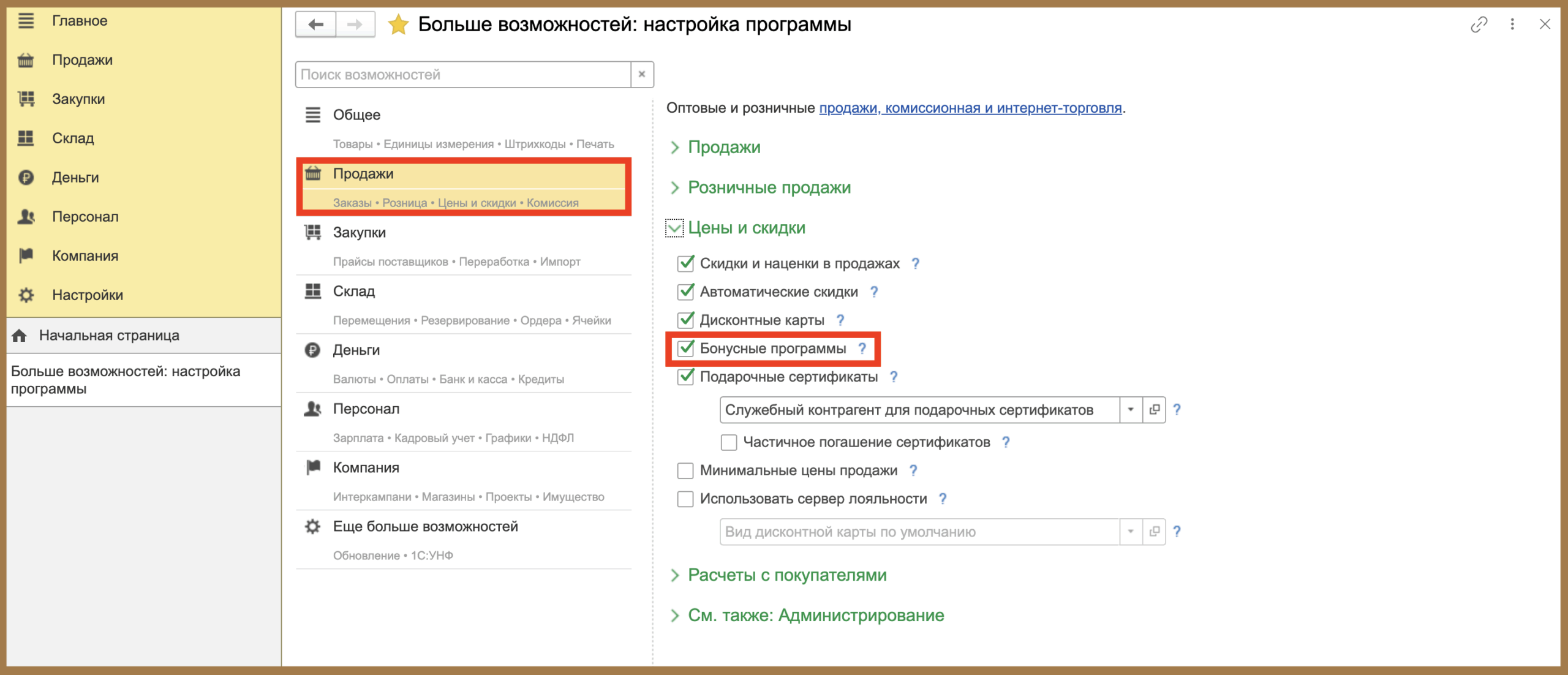The height and width of the screenshot is (675, 1568).
Task: Select Склад in the settings category list
Action: [354, 292]
